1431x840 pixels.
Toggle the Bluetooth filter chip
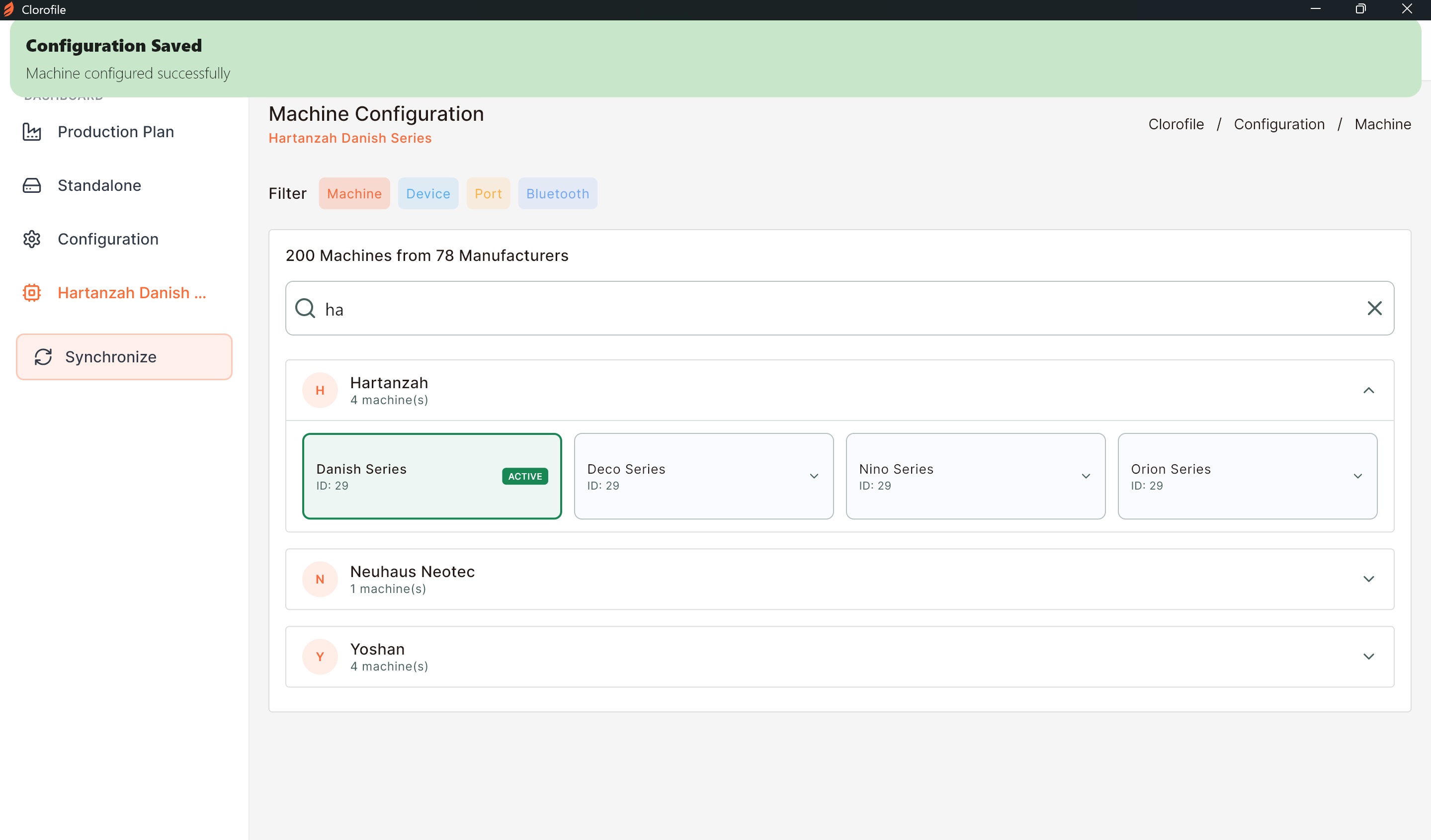[557, 194]
